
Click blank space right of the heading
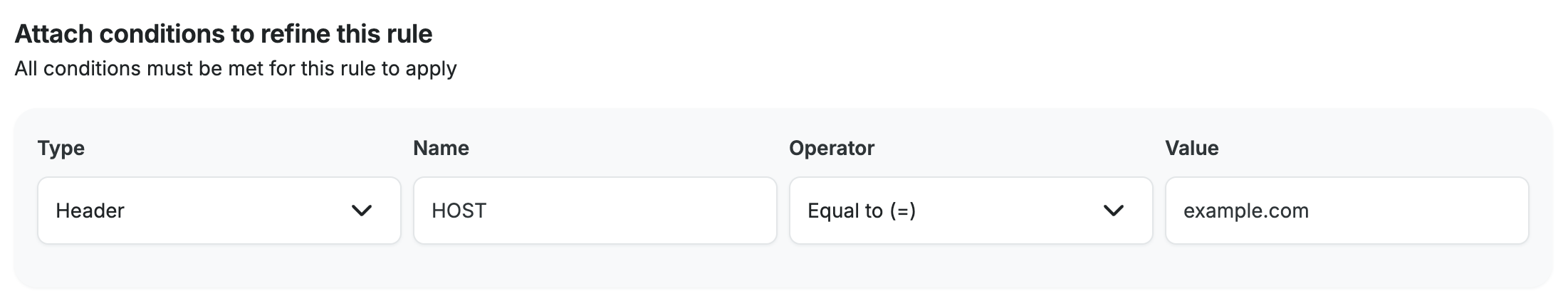coord(926,33)
